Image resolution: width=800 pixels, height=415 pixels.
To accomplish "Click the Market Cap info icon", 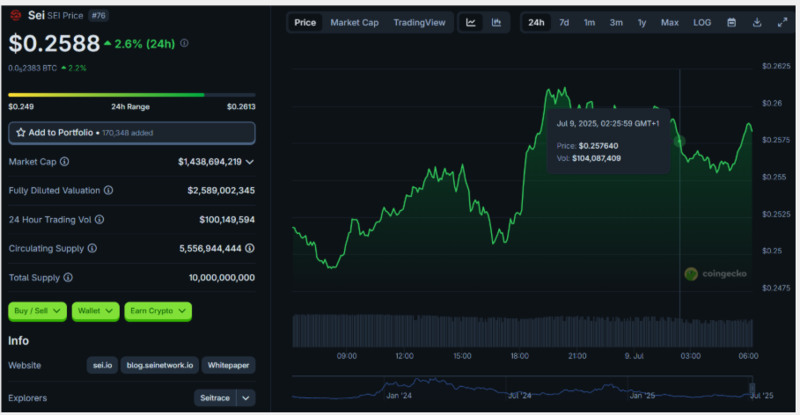I will [65, 161].
